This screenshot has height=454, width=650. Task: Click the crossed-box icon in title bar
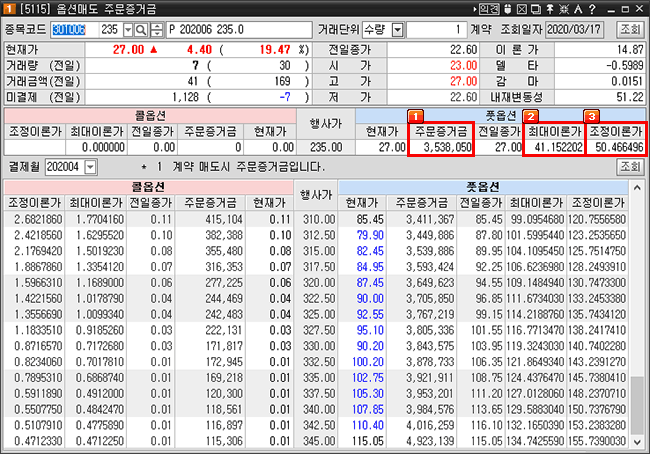(521, 9)
